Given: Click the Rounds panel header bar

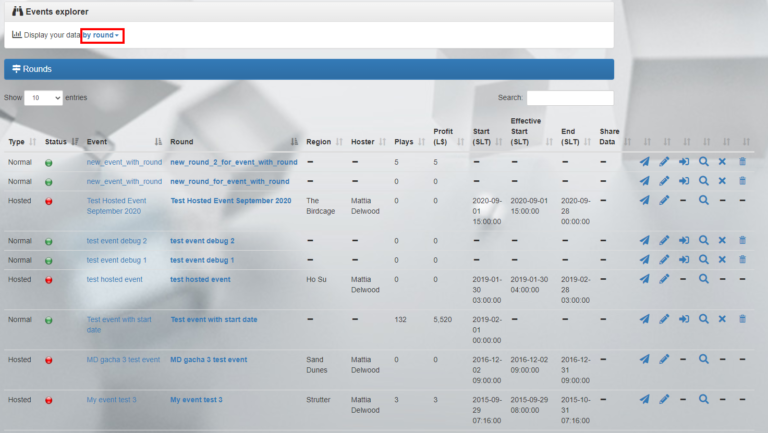Looking at the screenshot, I should pyautogui.click(x=308, y=69).
